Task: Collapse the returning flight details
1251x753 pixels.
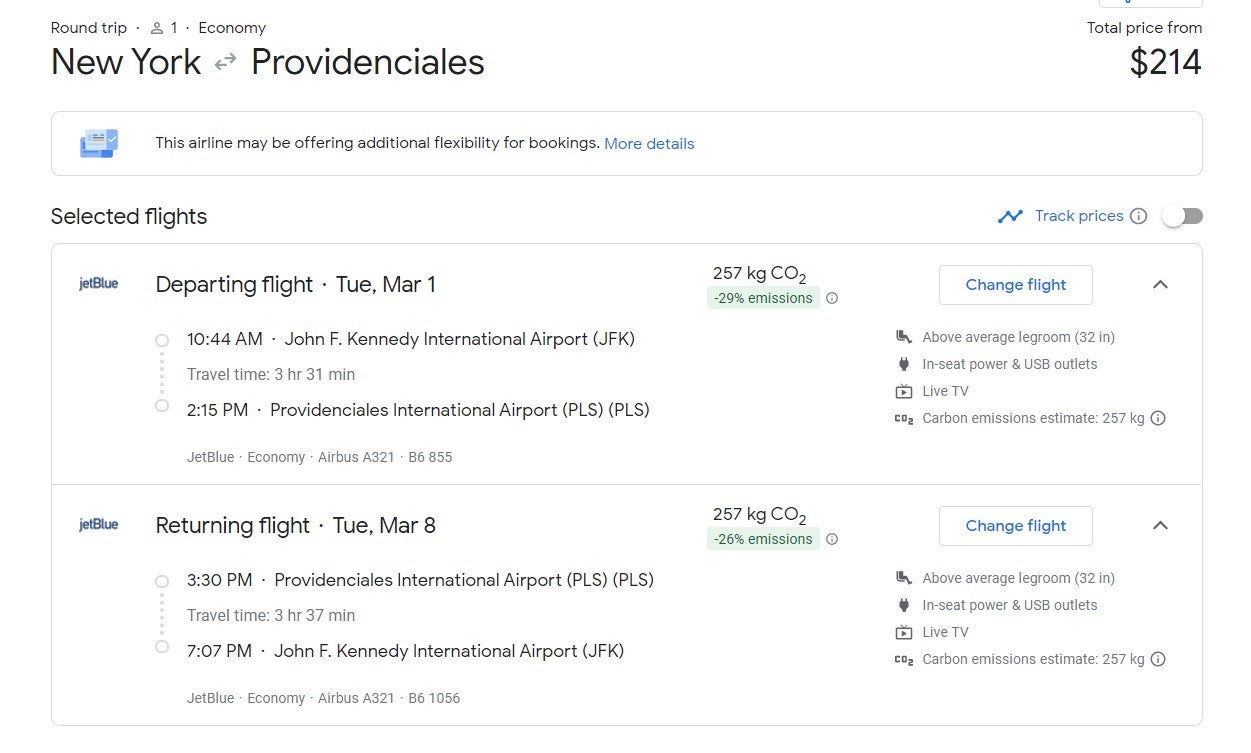Action: (1160, 526)
